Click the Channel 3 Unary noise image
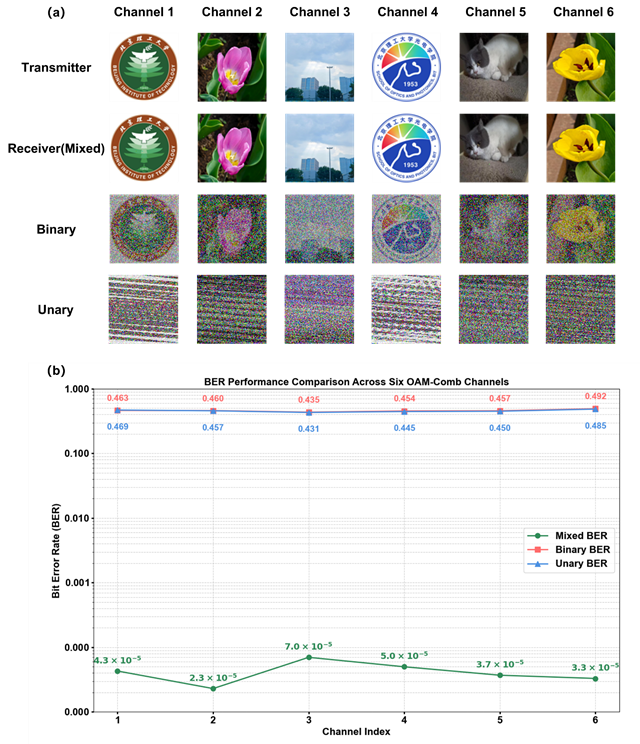Viewport: 640px width, 744px height. (x=319, y=309)
